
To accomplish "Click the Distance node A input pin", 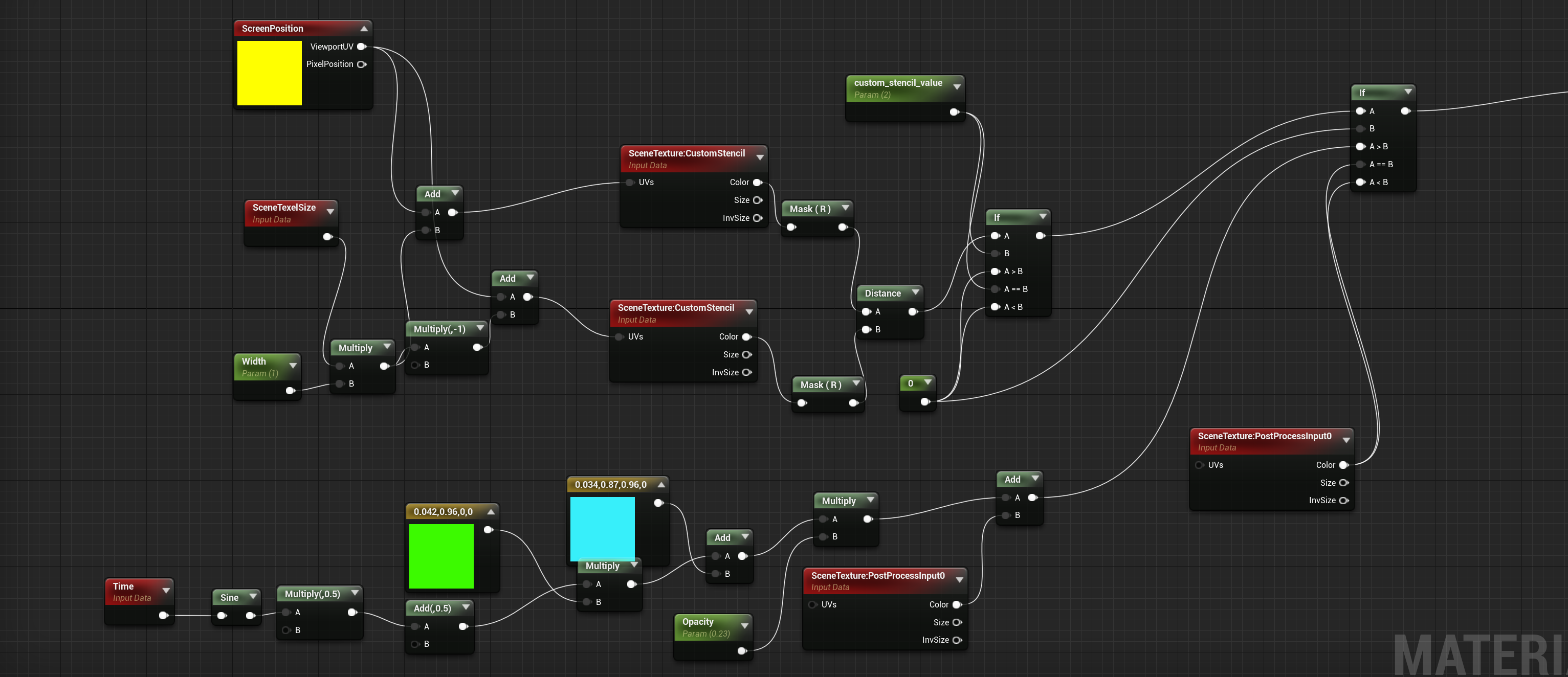I will [866, 312].
